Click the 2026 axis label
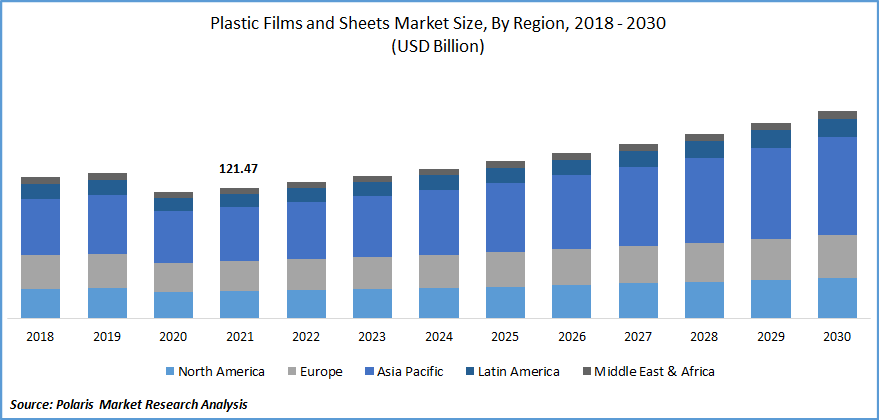879x420 pixels. pyautogui.click(x=572, y=337)
